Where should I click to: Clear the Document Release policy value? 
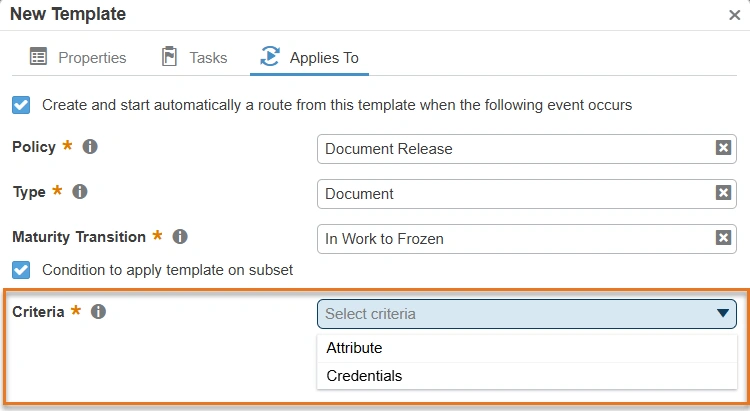click(x=723, y=148)
